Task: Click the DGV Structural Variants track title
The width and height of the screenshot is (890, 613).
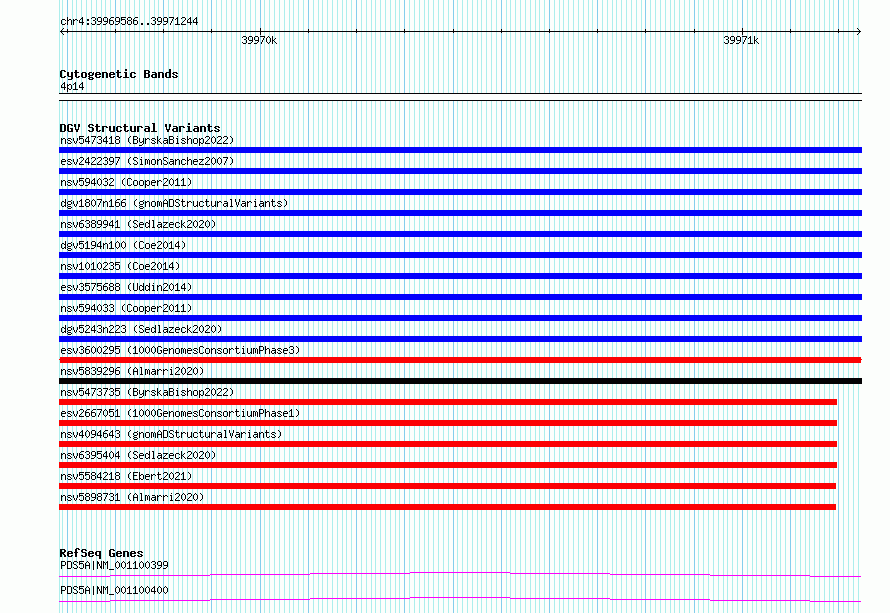Action: (x=140, y=128)
